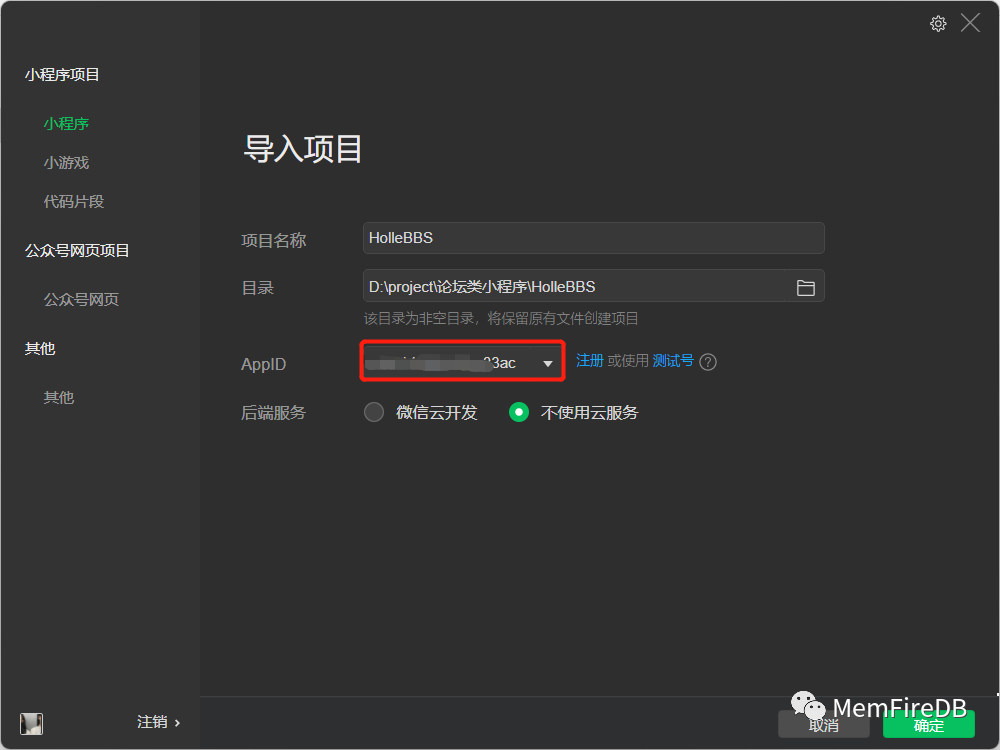
Task: Focus the 项目名称 field with HolleBBS
Action: [x=593, y=238]
